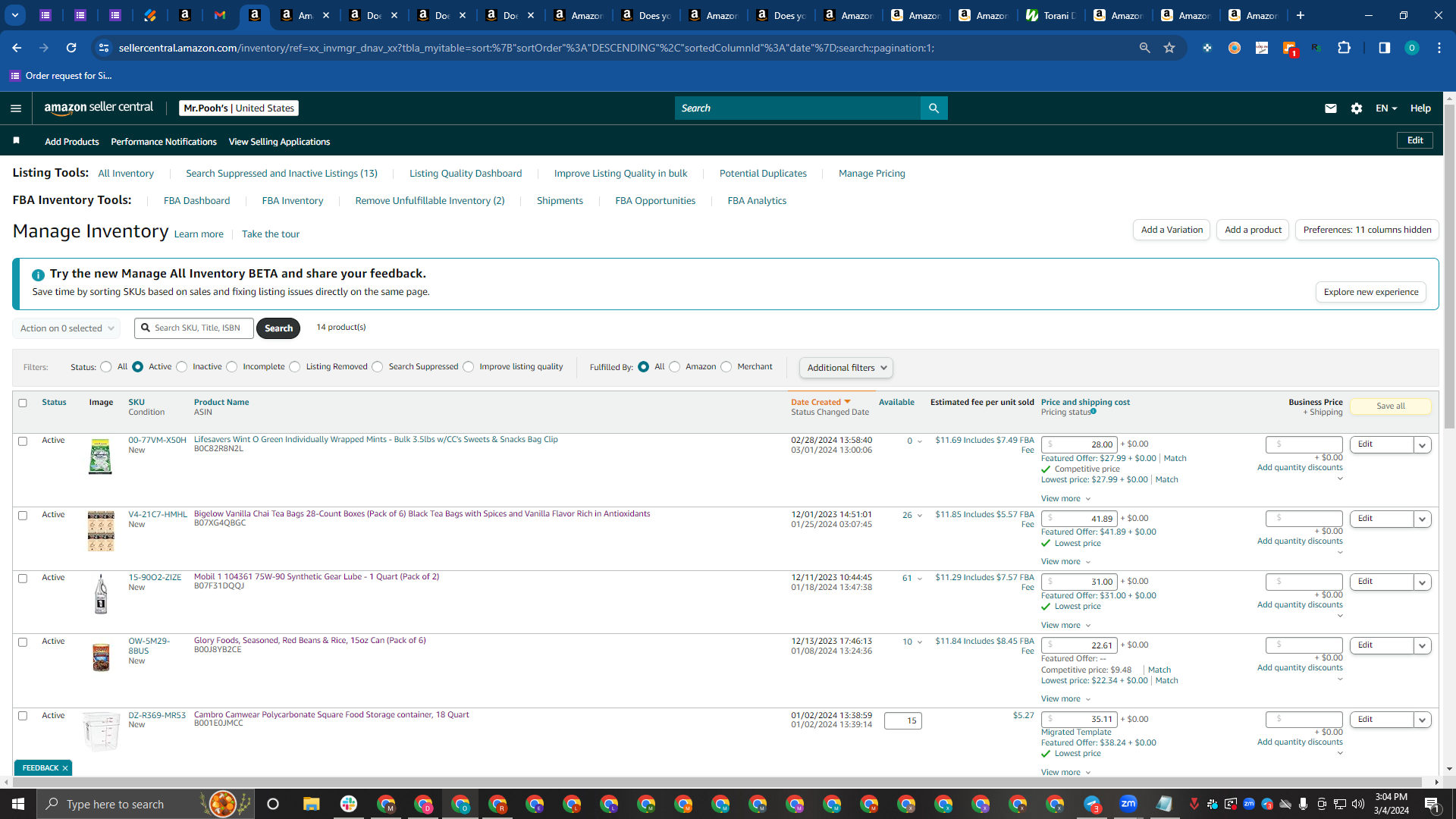Select Fulfilled By Merchant radio button
The image size is (1456, 819).
click(x=726, y=367)
